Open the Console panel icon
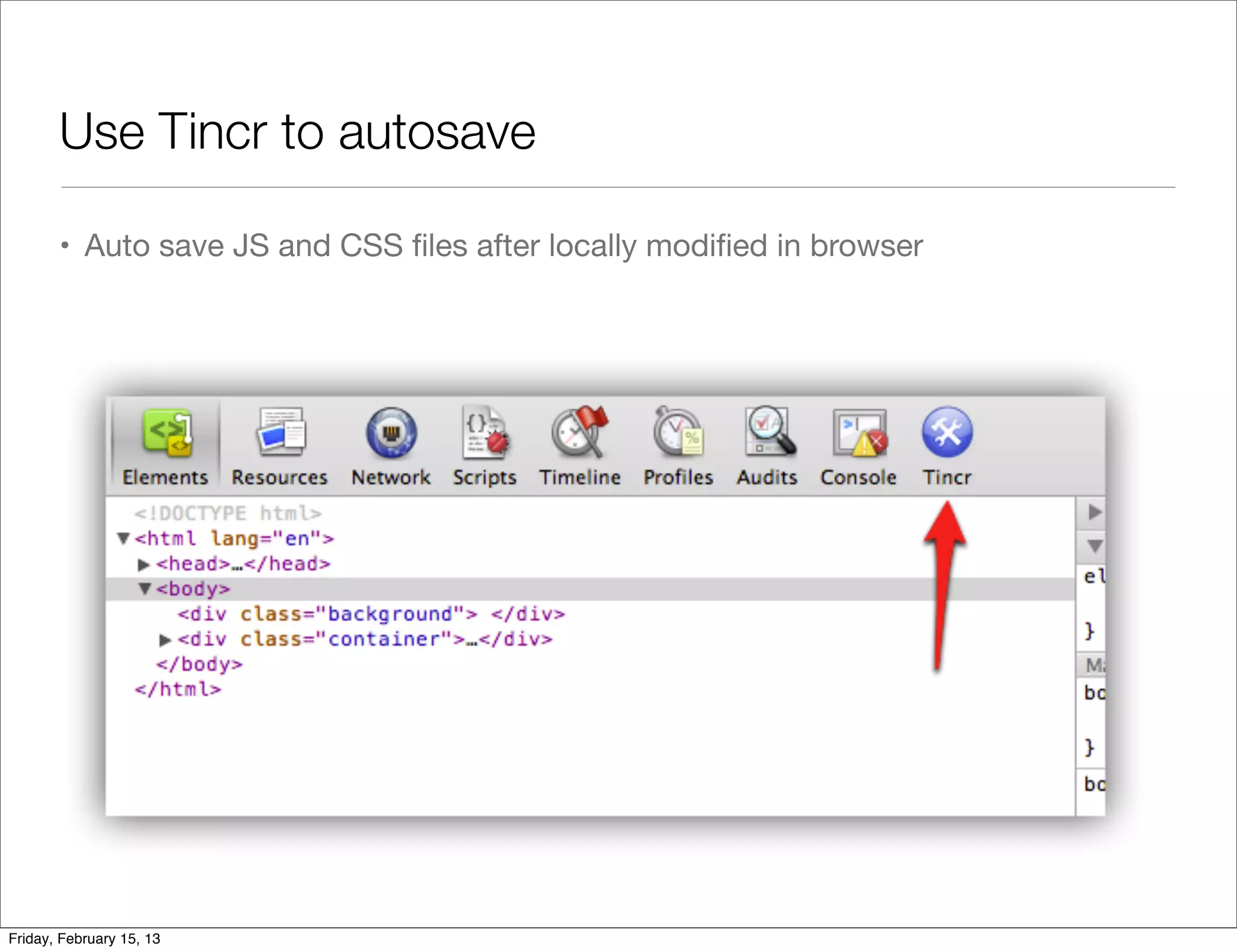This screenshot has width=1237, height=952. pos(860,433)
